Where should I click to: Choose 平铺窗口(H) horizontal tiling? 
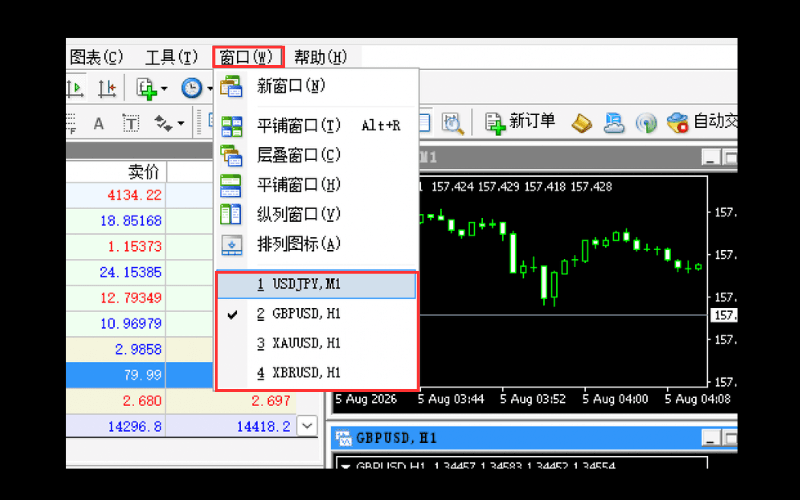click(316, 185)
